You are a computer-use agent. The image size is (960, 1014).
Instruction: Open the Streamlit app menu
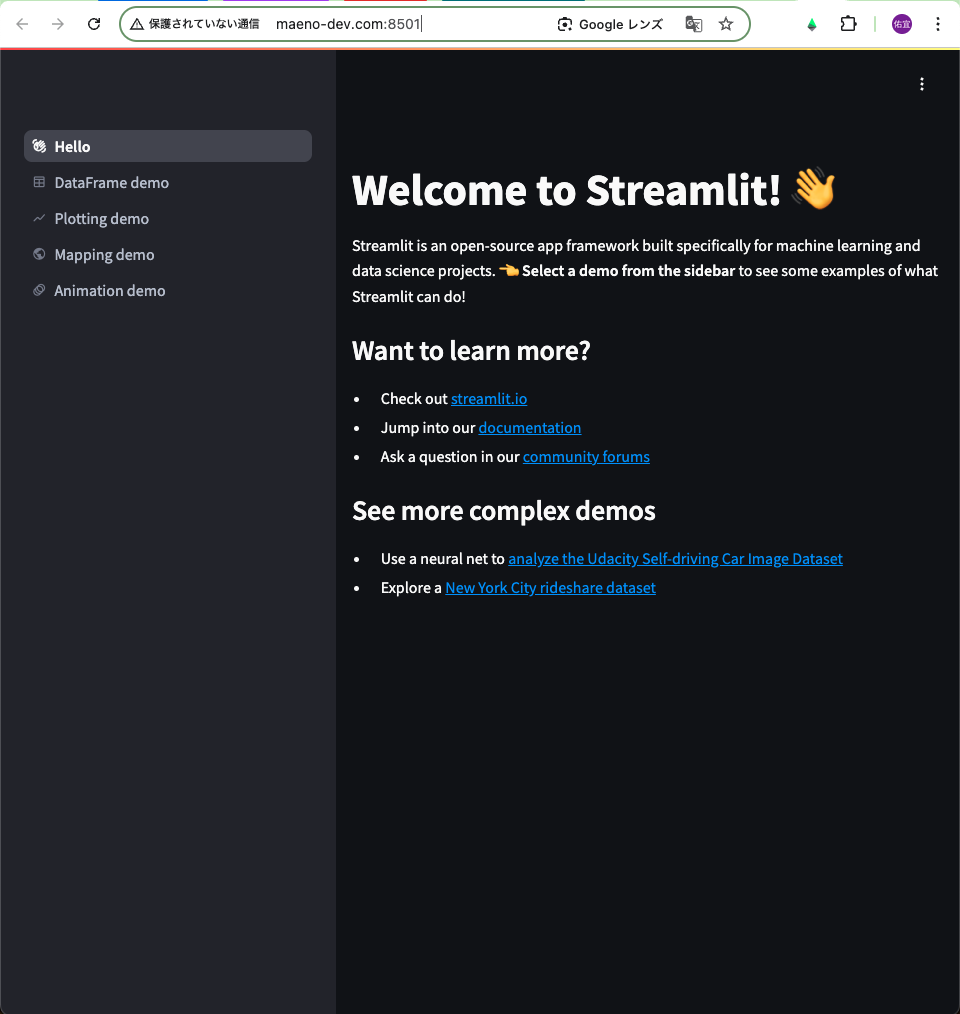tap(922, 84)
